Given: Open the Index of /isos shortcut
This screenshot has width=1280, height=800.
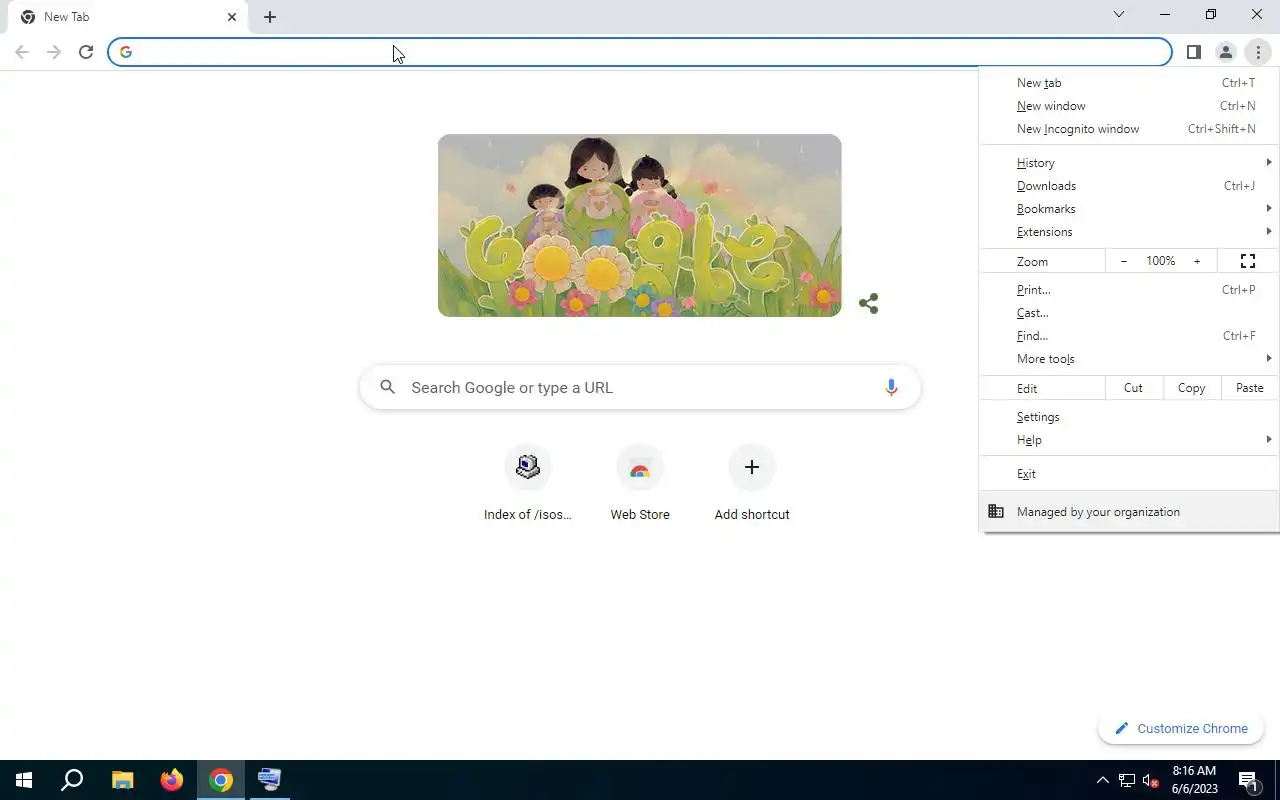Looking at the screenshot, I should coord(528,484).
